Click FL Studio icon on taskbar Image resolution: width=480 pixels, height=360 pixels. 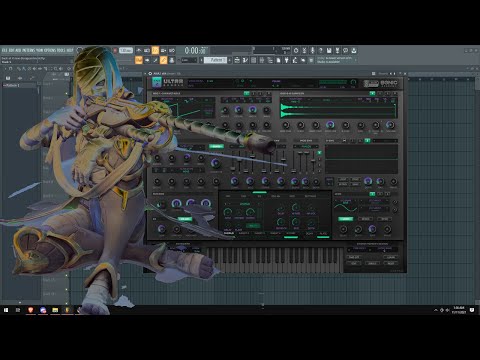(67, 310)
